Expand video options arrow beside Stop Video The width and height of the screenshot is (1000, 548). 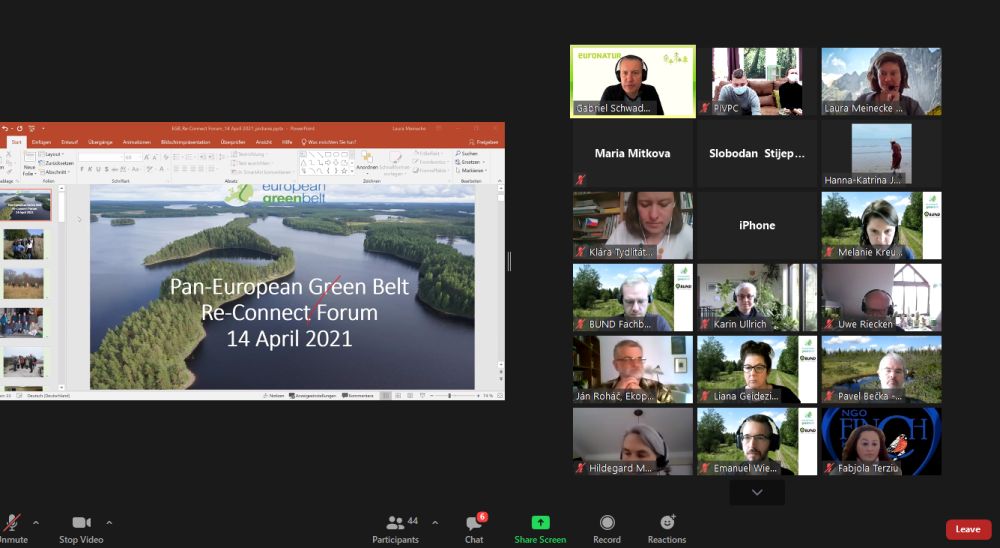[109, 522]
